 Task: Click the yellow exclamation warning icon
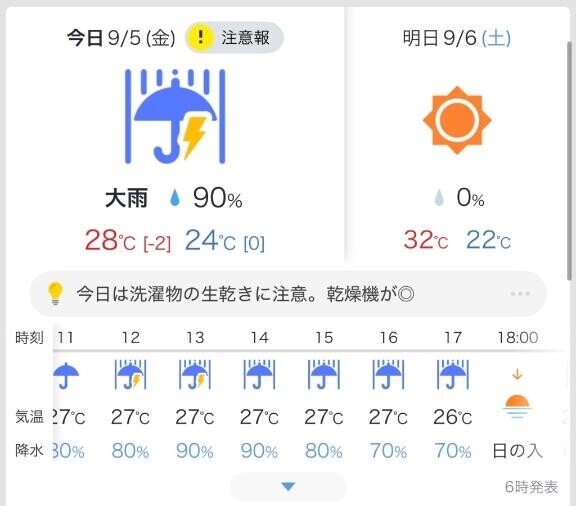pos(200,37)
